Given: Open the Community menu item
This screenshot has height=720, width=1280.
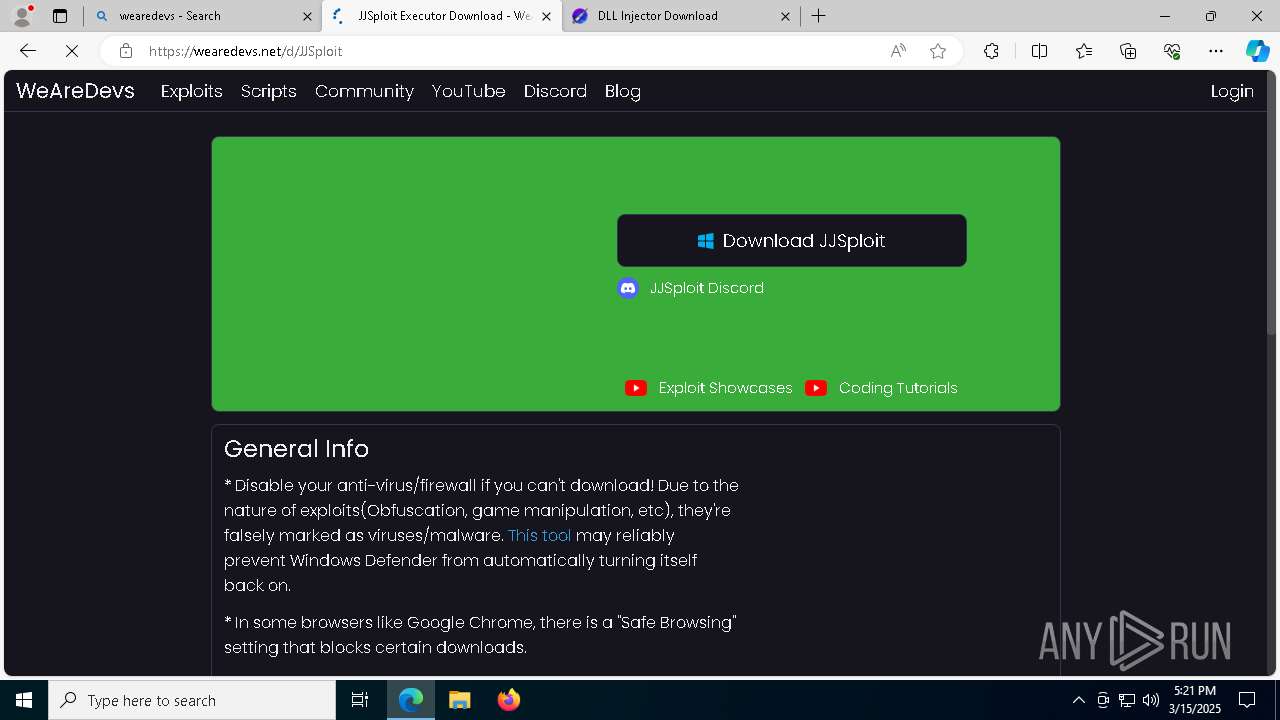Looking at the screenshot, I should 364,91.
